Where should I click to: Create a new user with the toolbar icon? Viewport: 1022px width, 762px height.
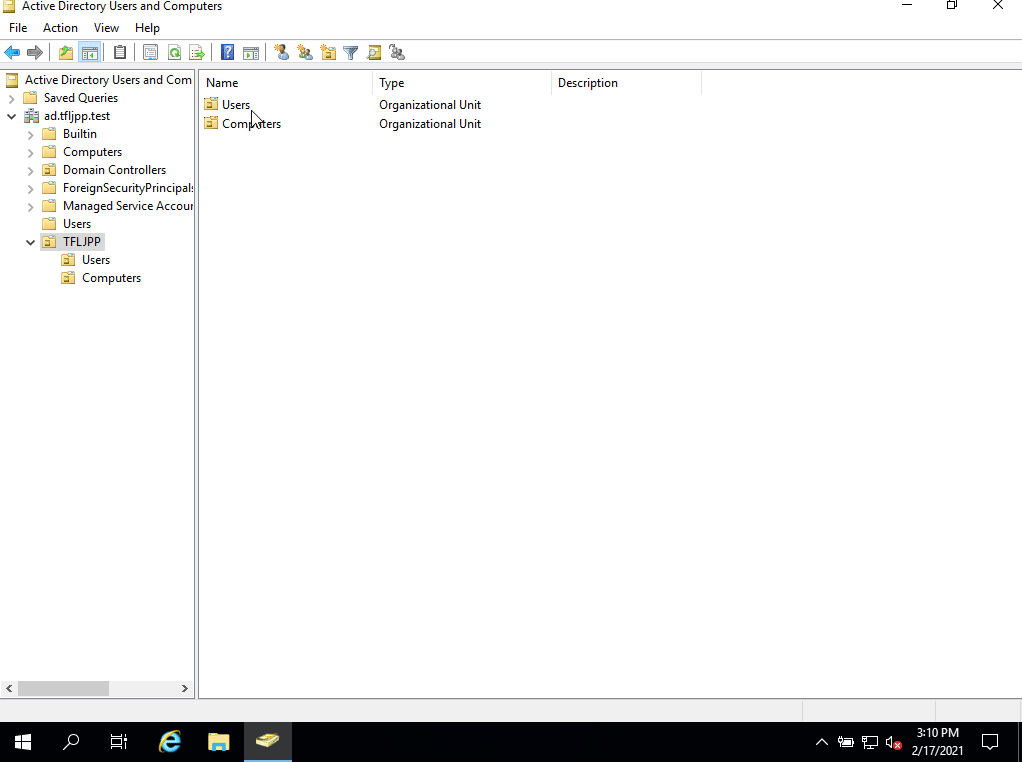point(281,53)
